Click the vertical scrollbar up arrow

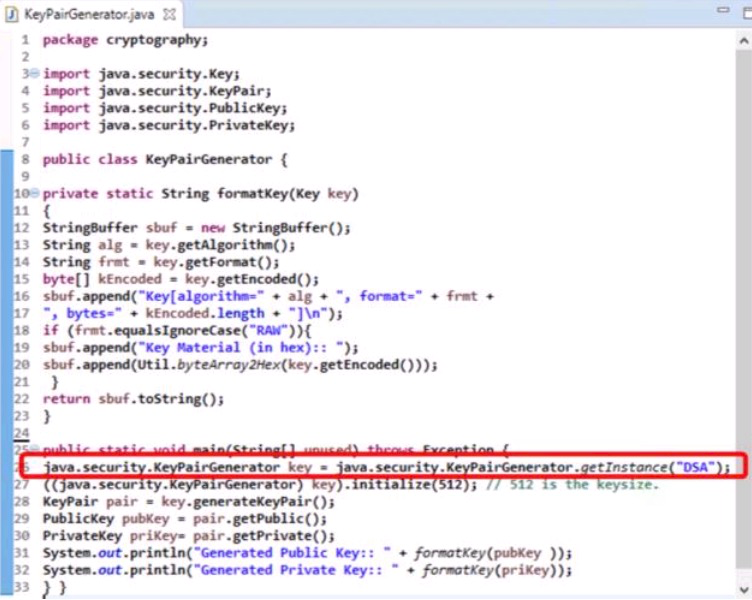(741, 39)
